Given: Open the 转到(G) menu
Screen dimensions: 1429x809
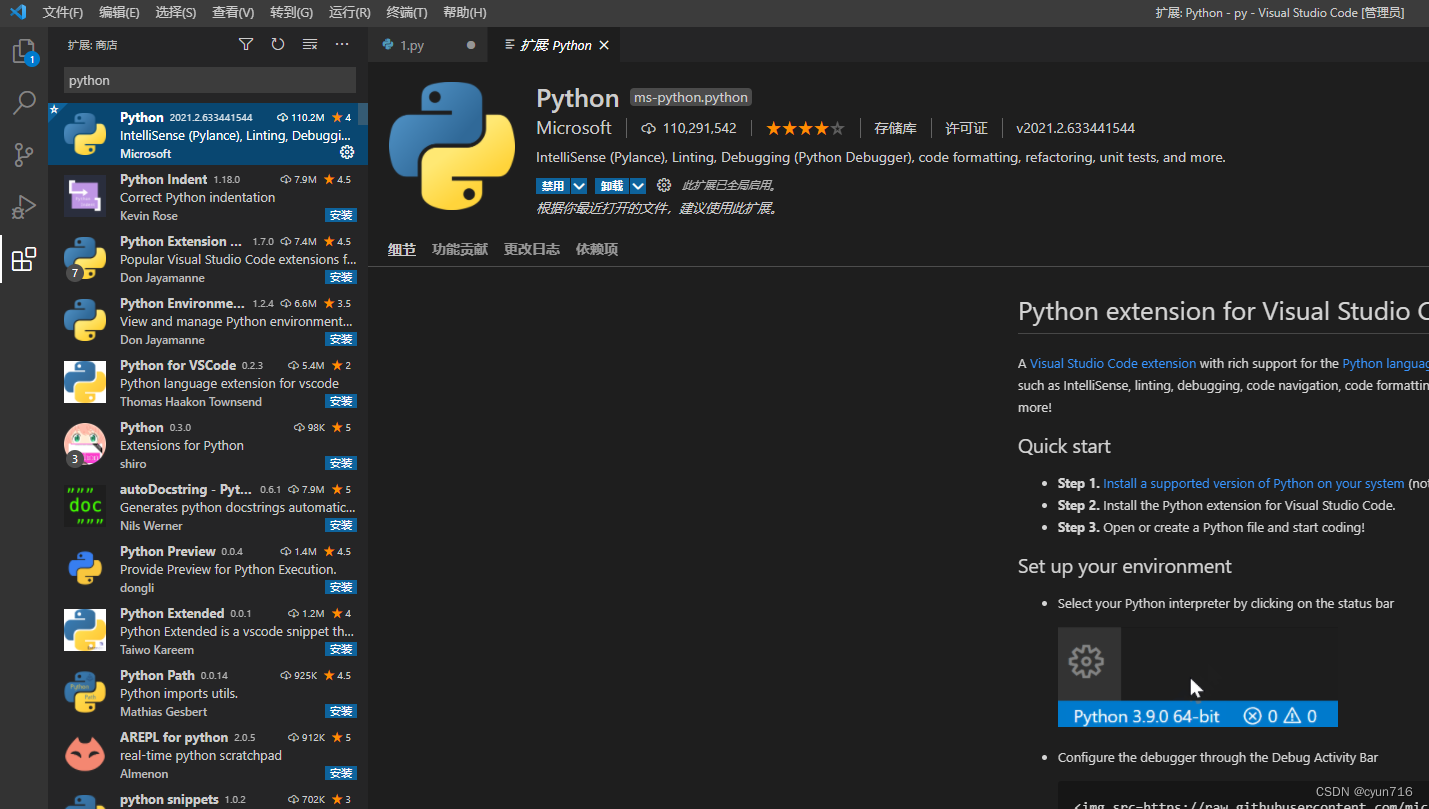Looking at the screenshot, I should tap(291, 12).
